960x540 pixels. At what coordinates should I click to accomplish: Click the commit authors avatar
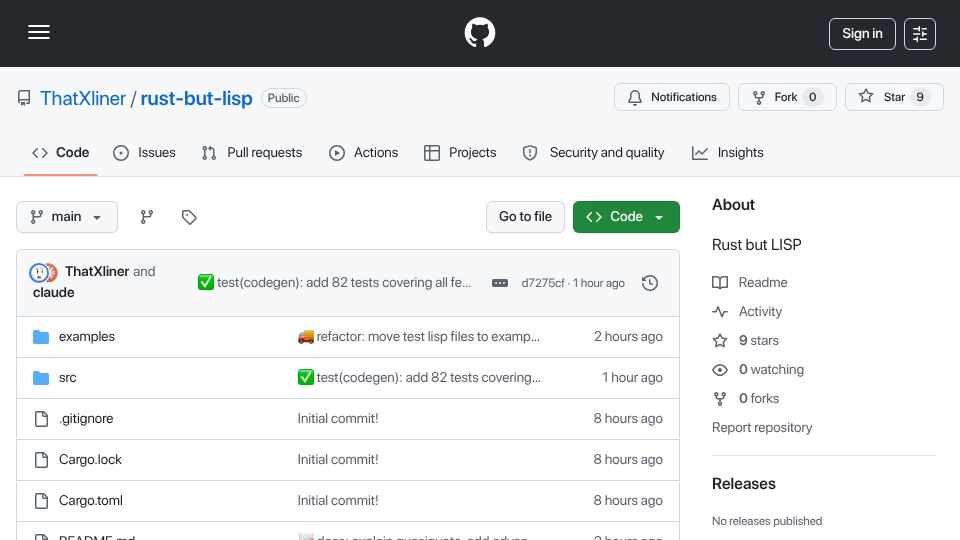(x=43, y=272)
